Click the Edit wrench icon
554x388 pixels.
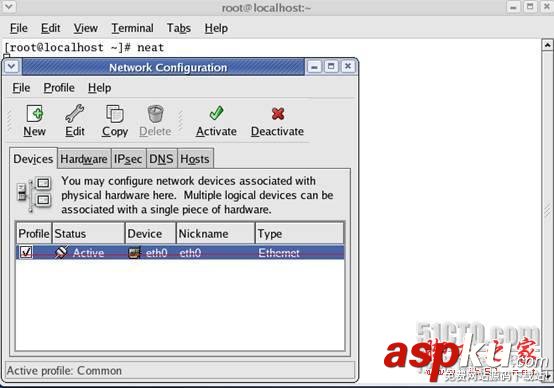[75, 113]
